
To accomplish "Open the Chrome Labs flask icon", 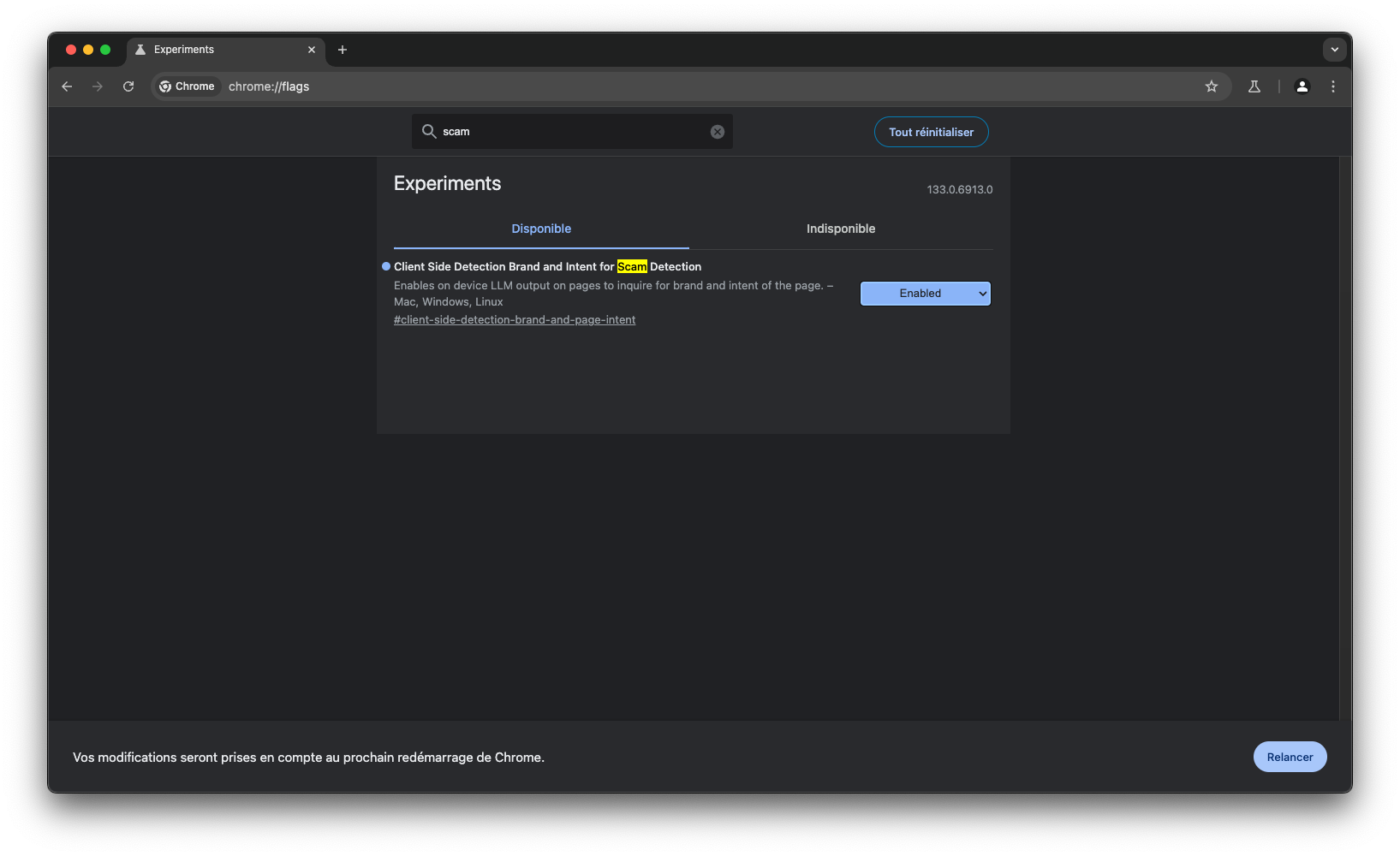I will click(x=1254, y=86).
